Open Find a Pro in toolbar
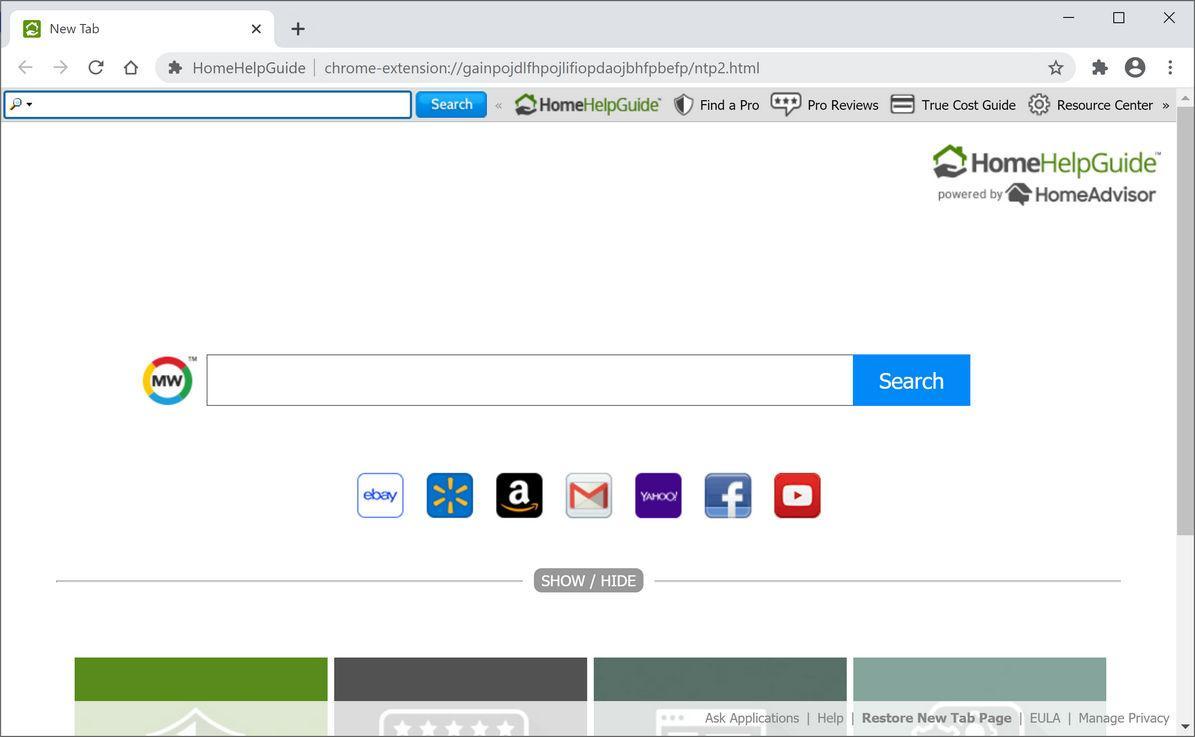 [716, 104]
